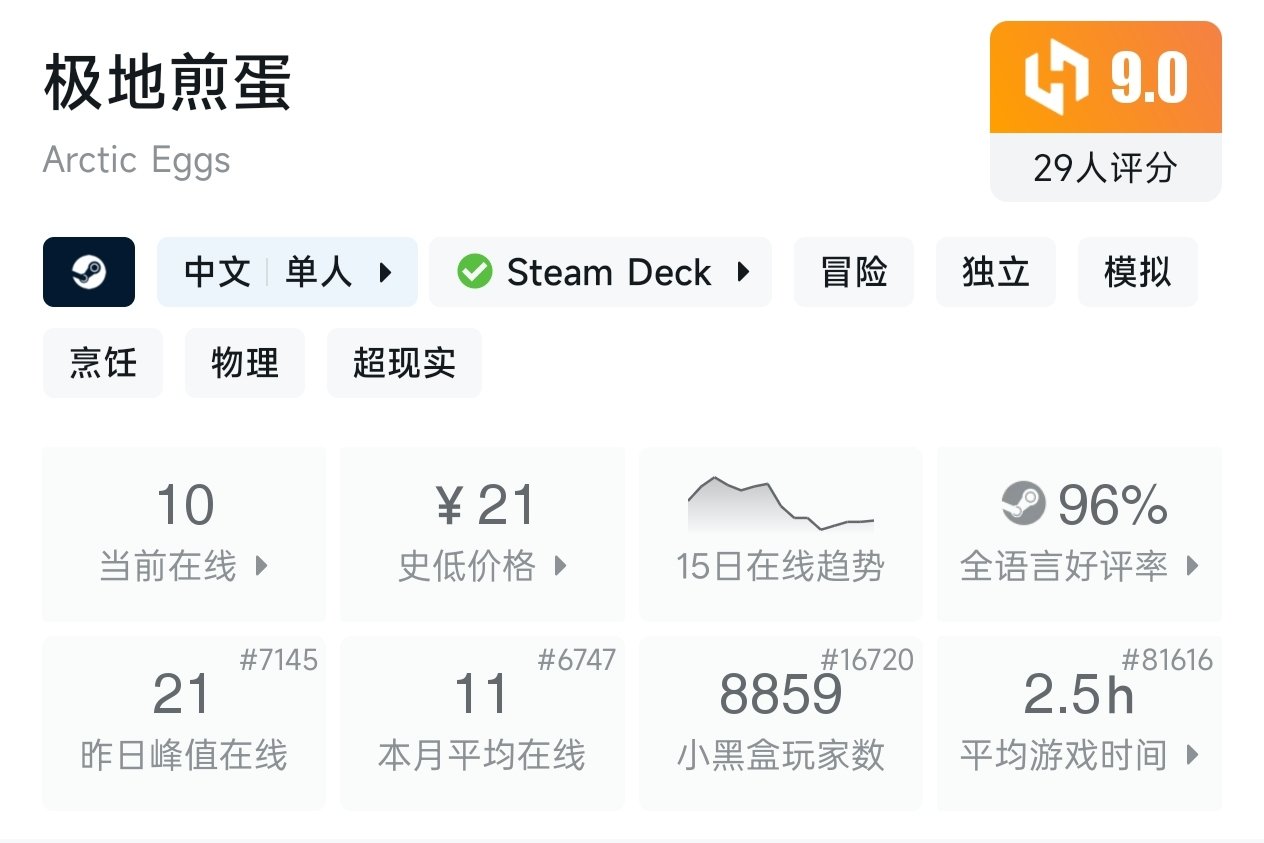Screen dimensions: 1264x843
Task: Select the 模拟 genre tag
Action: (1137, 272)
